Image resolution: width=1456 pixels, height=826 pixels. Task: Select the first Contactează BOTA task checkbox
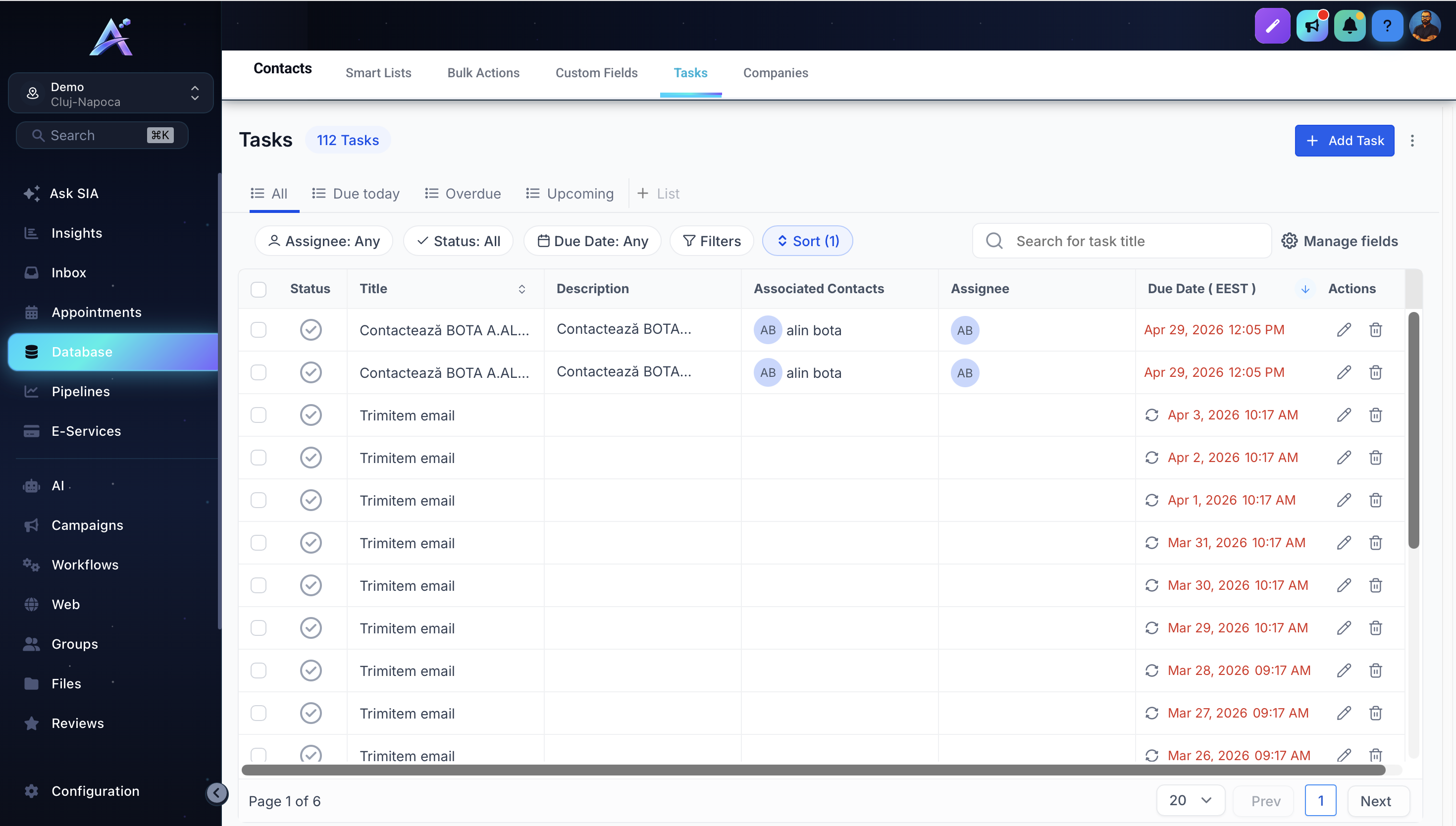pos(259,330)
